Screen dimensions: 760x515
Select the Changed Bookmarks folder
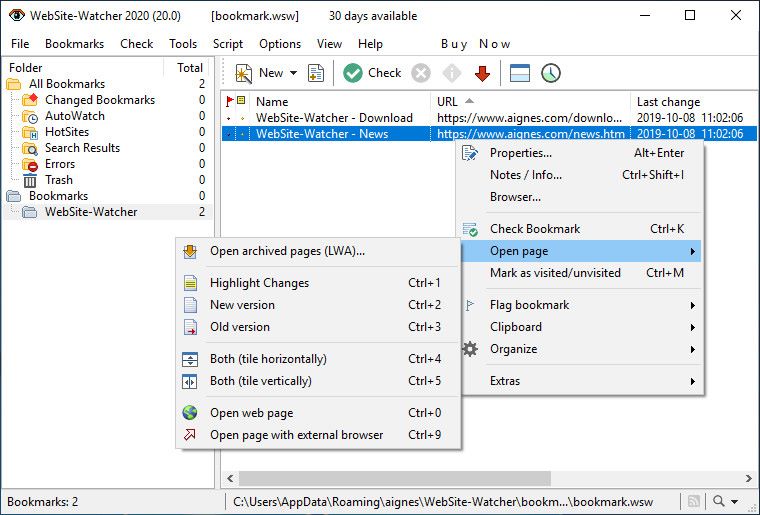pos(100,100)
